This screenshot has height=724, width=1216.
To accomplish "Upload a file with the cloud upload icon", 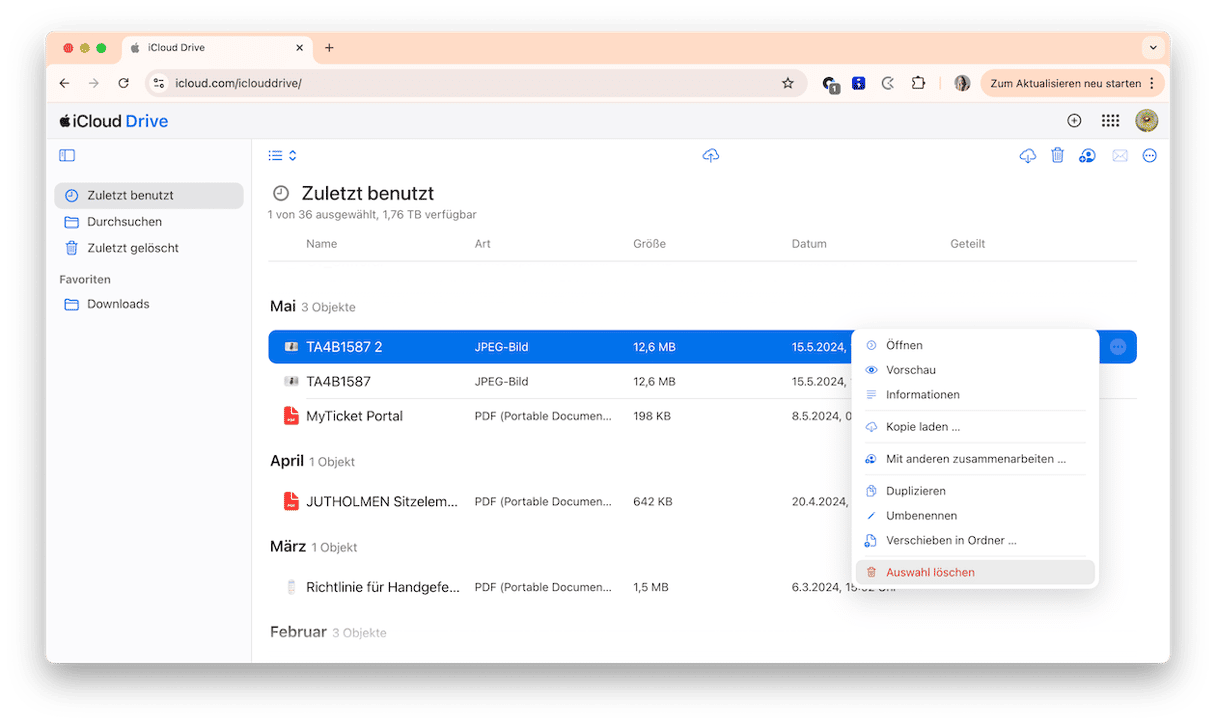I will [711, 155].
